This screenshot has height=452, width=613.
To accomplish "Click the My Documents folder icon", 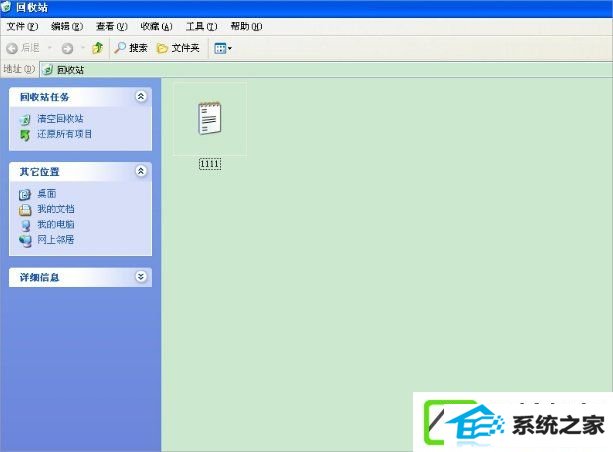I will click(x=25, y=210).
